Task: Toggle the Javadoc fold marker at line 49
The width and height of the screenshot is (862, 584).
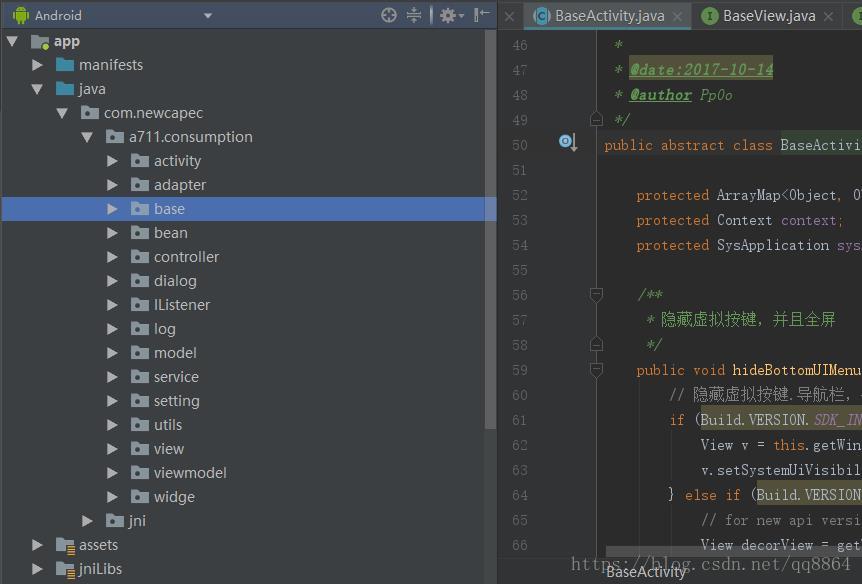Action: [596, 119]
